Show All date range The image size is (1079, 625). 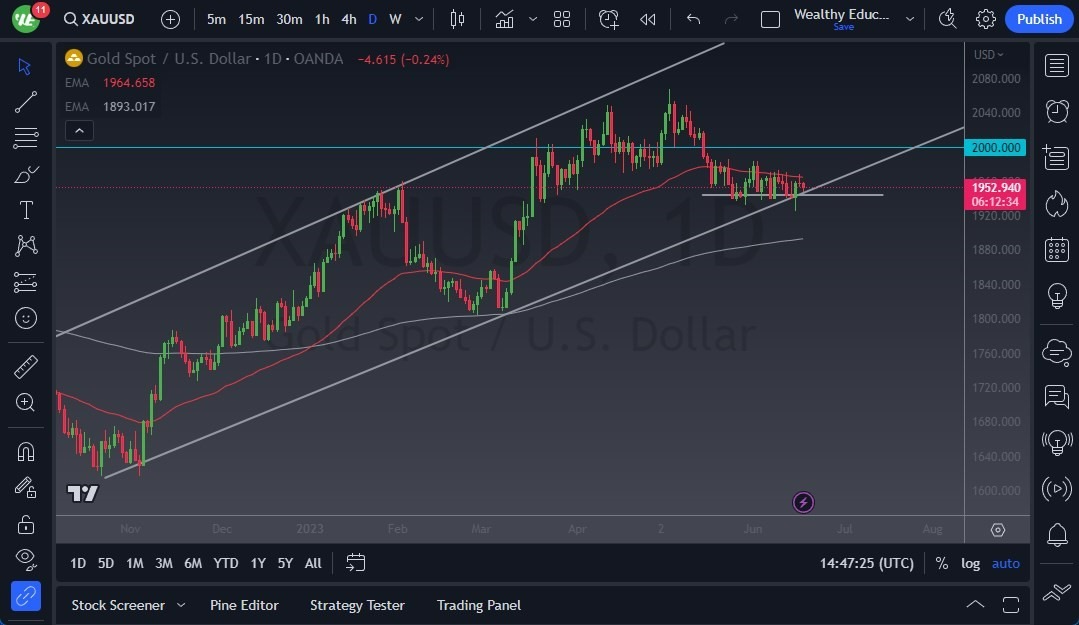click(x=313, y=563)
